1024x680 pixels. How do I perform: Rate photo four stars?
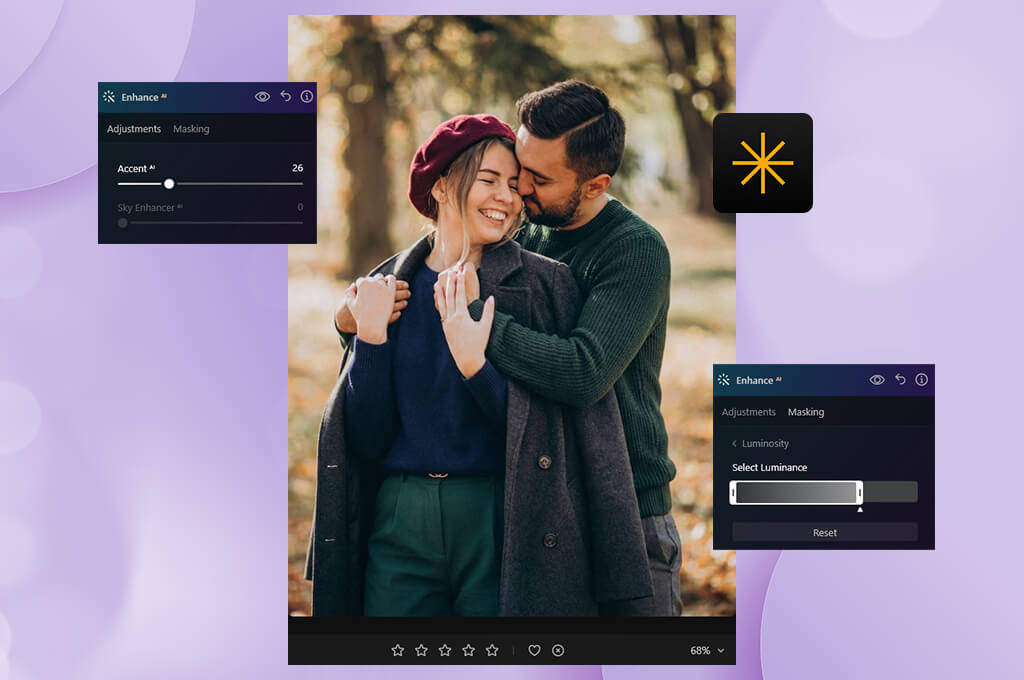click(468, 651)
